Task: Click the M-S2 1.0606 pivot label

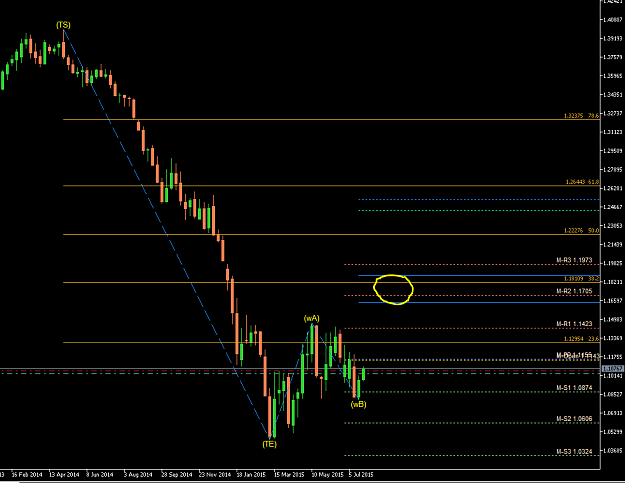Action: click(574, 418)
